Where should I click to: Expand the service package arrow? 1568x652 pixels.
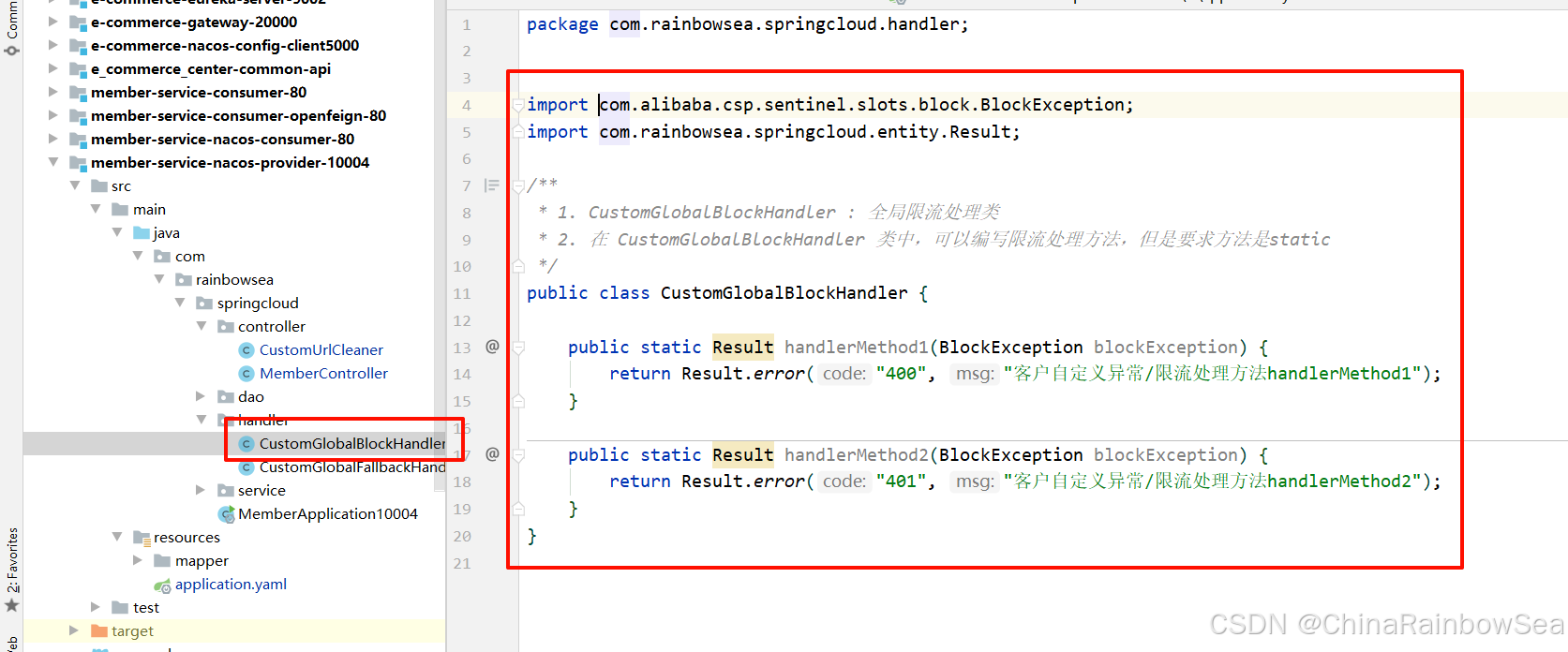(x=201, y=490)
